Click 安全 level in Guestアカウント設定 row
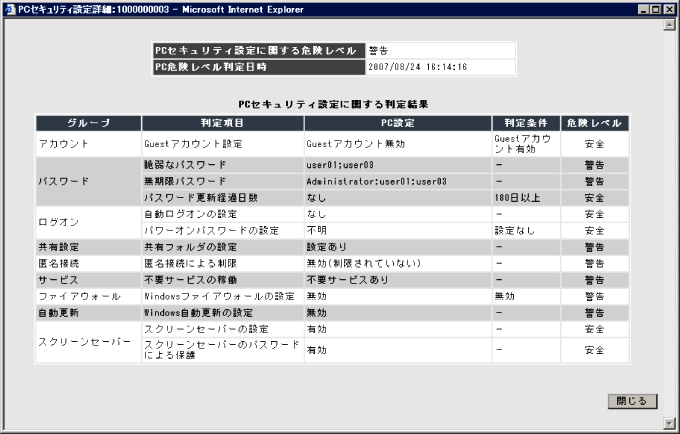 pos(595,144)
